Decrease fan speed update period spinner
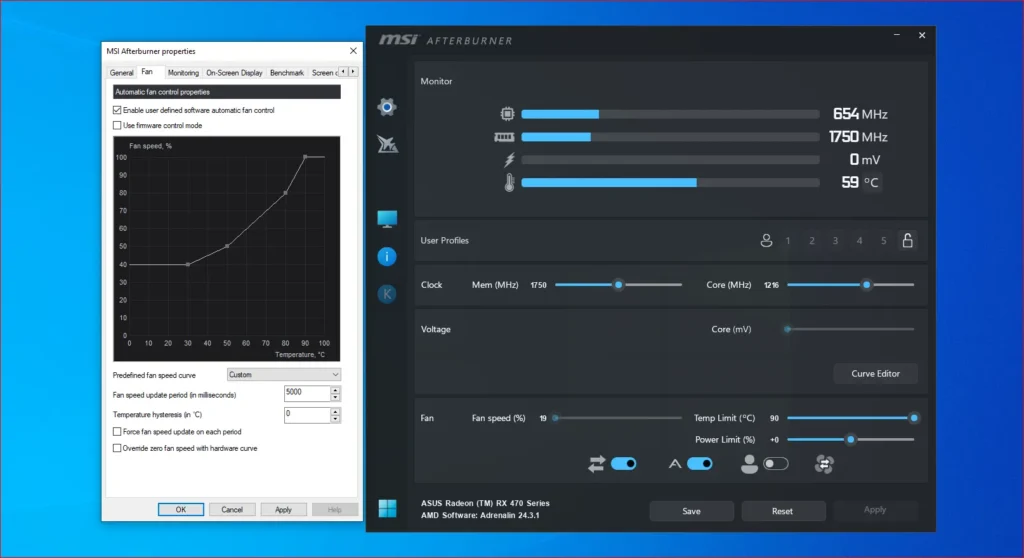1024x558 pixels. pyautogui.click(x=335, y=397)
